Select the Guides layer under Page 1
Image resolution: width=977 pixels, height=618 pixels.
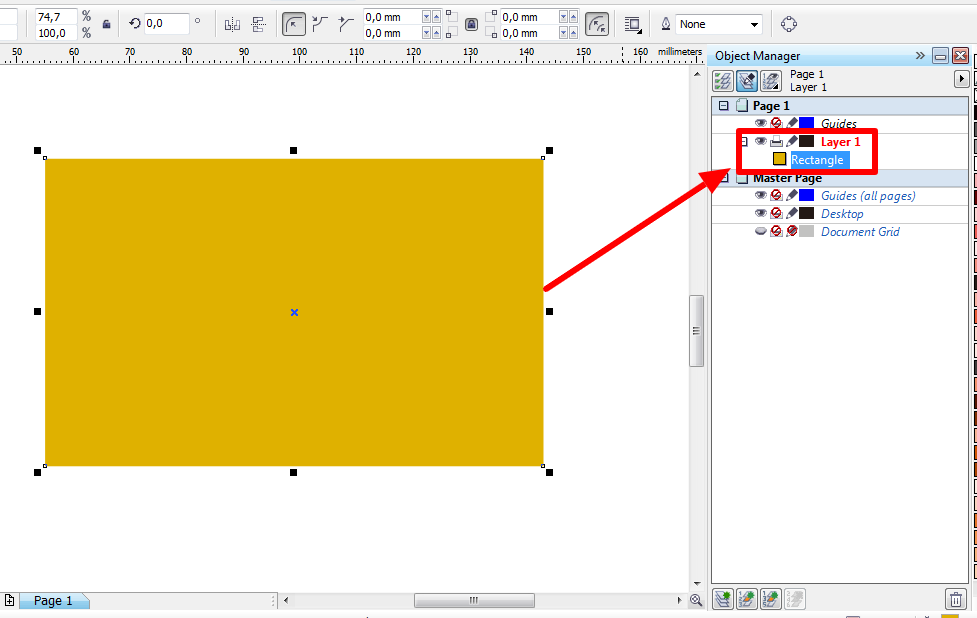pos(839,123)
